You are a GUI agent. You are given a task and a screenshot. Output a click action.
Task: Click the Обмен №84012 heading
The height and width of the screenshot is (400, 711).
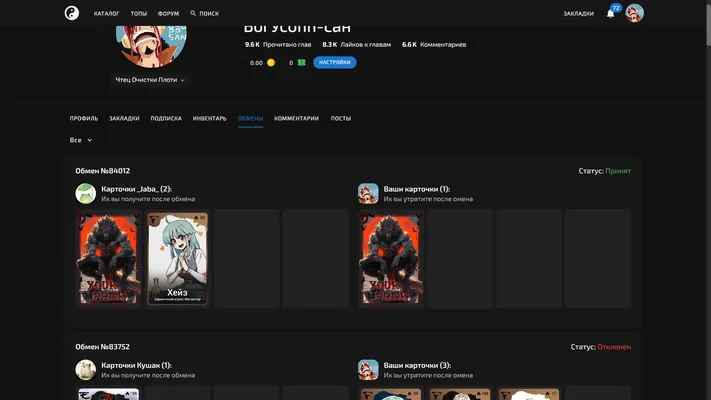click(102, 171)
